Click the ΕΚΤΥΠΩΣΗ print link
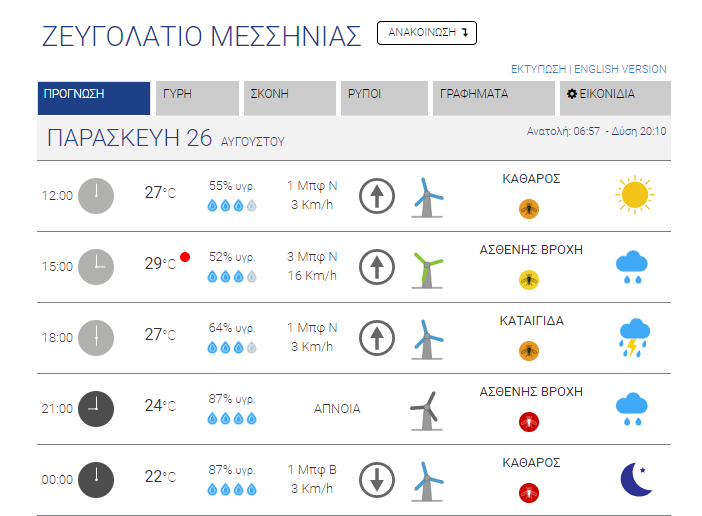Screen dimensions: 702x516 coord(539,69)
